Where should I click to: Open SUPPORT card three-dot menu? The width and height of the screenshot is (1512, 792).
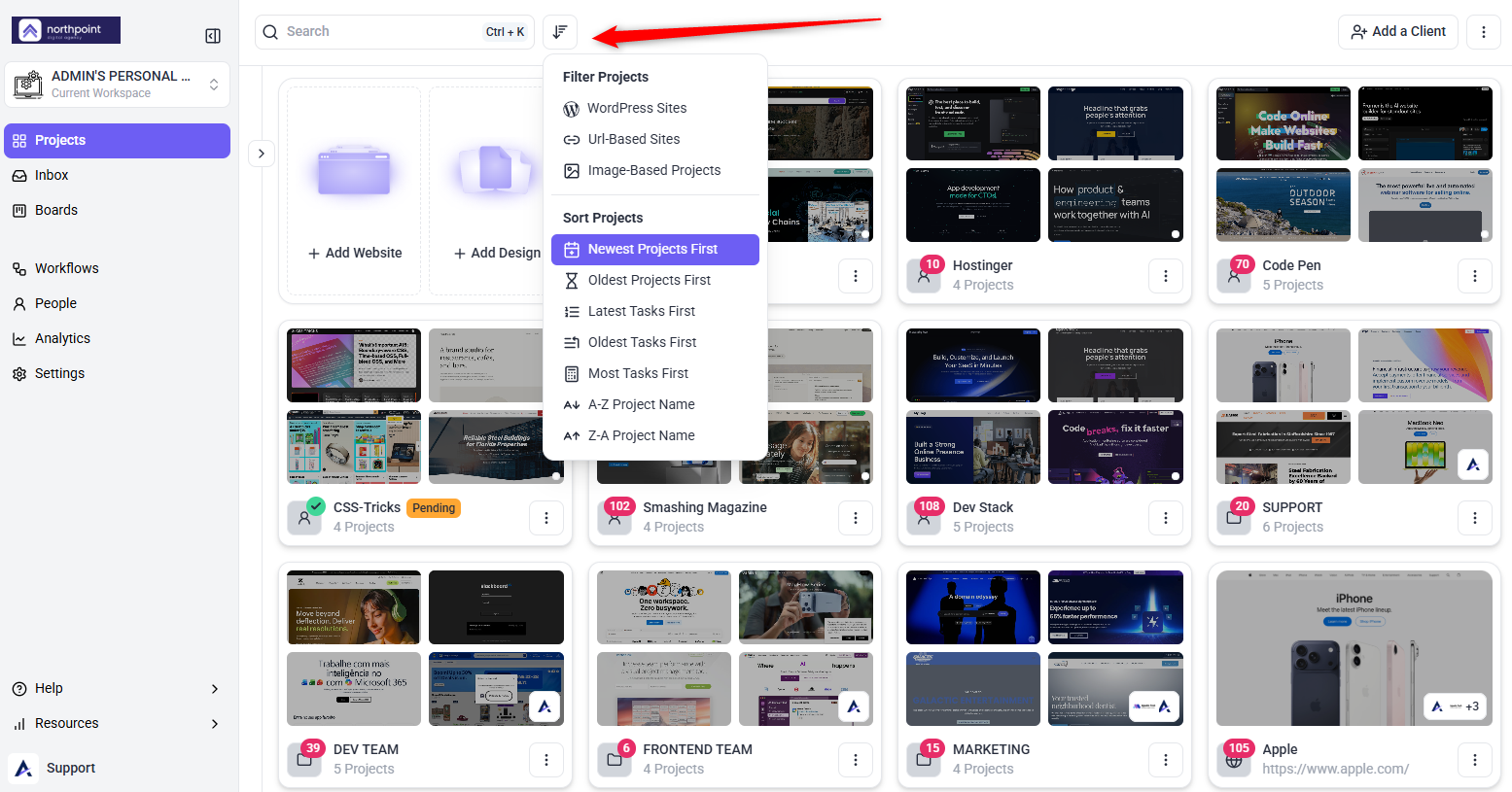pos(1475,518)
